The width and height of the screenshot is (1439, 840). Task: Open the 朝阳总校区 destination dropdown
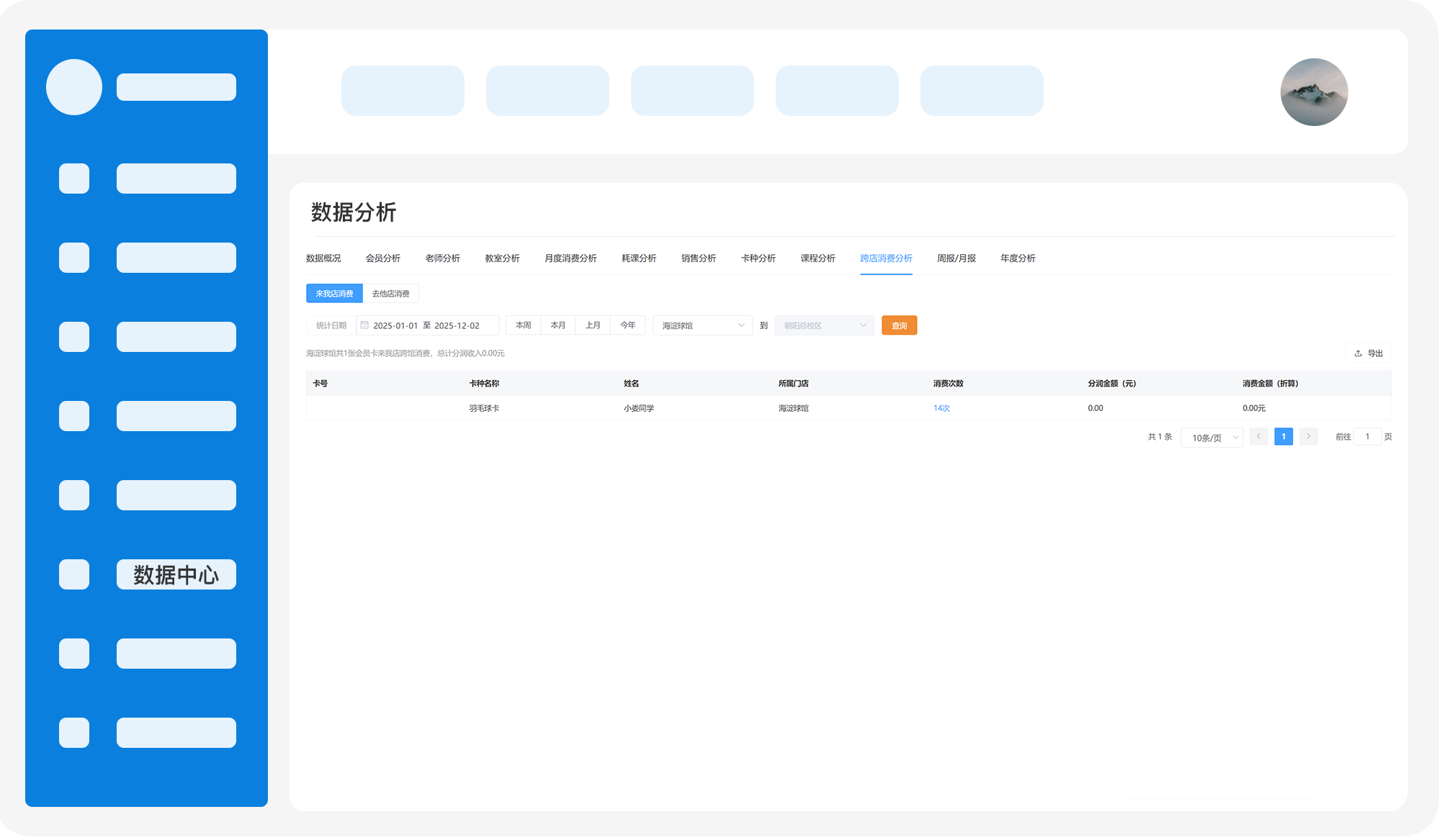coord(824,326)
